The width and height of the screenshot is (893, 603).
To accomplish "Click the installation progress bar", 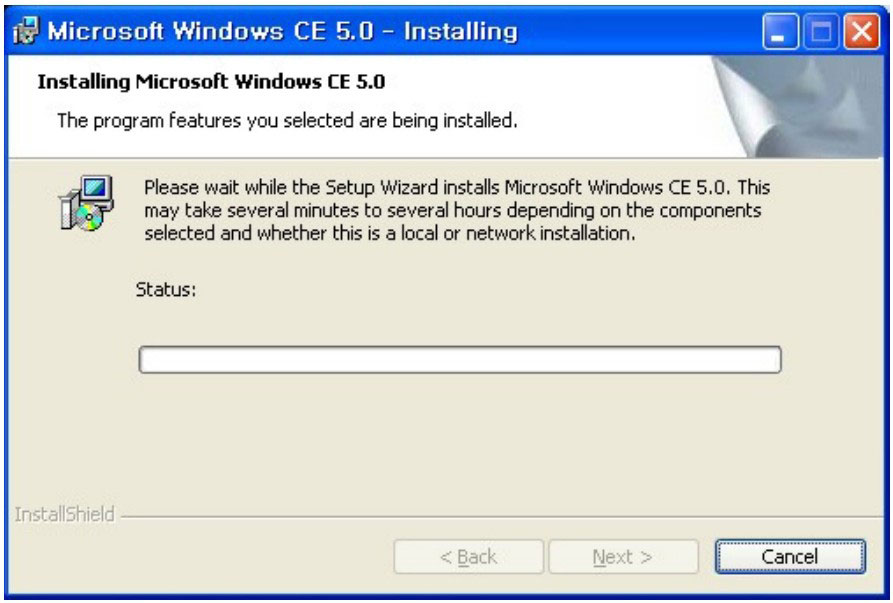I will (x=459, y=360).
